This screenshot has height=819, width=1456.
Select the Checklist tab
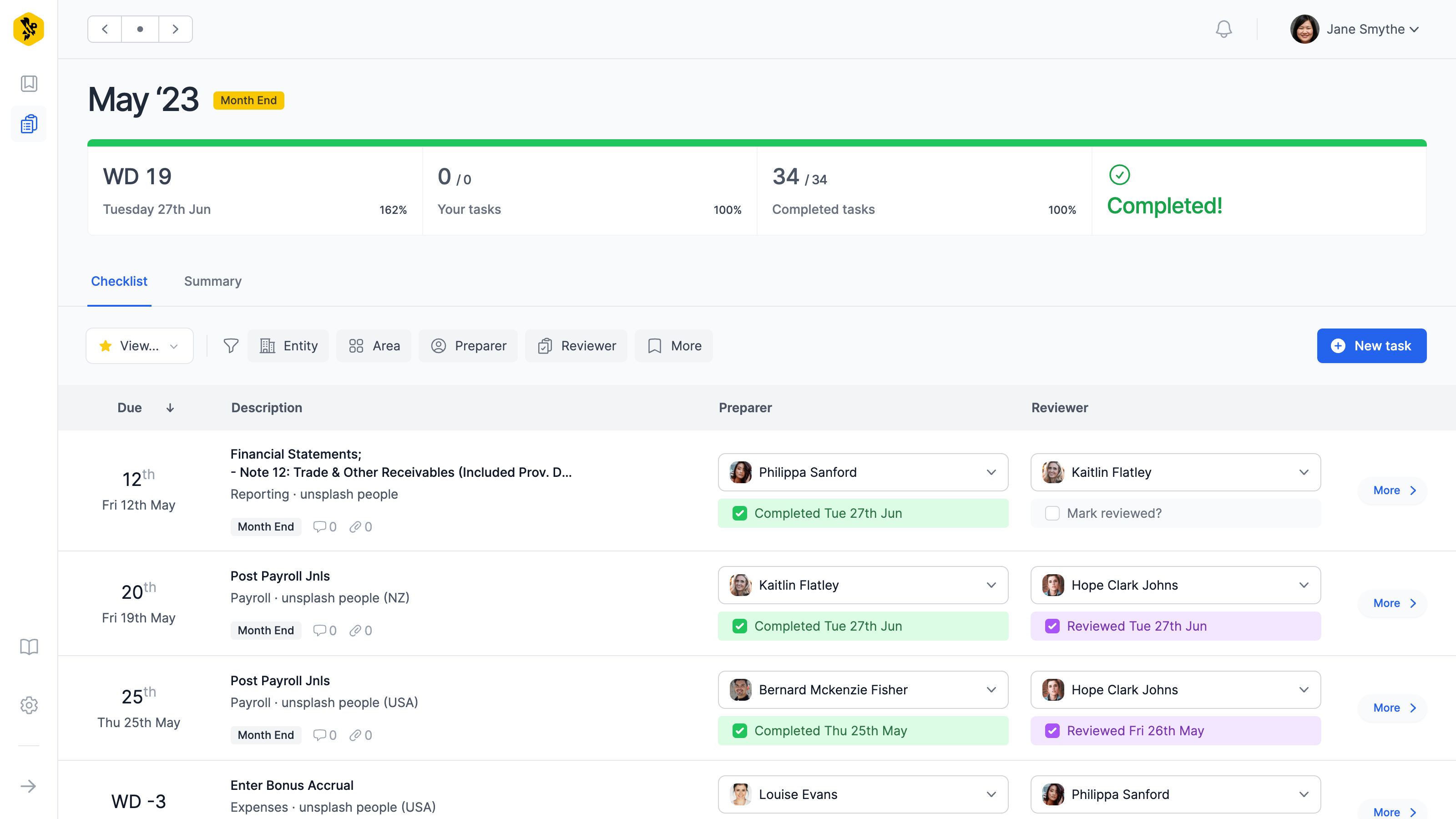click(119, 282)
